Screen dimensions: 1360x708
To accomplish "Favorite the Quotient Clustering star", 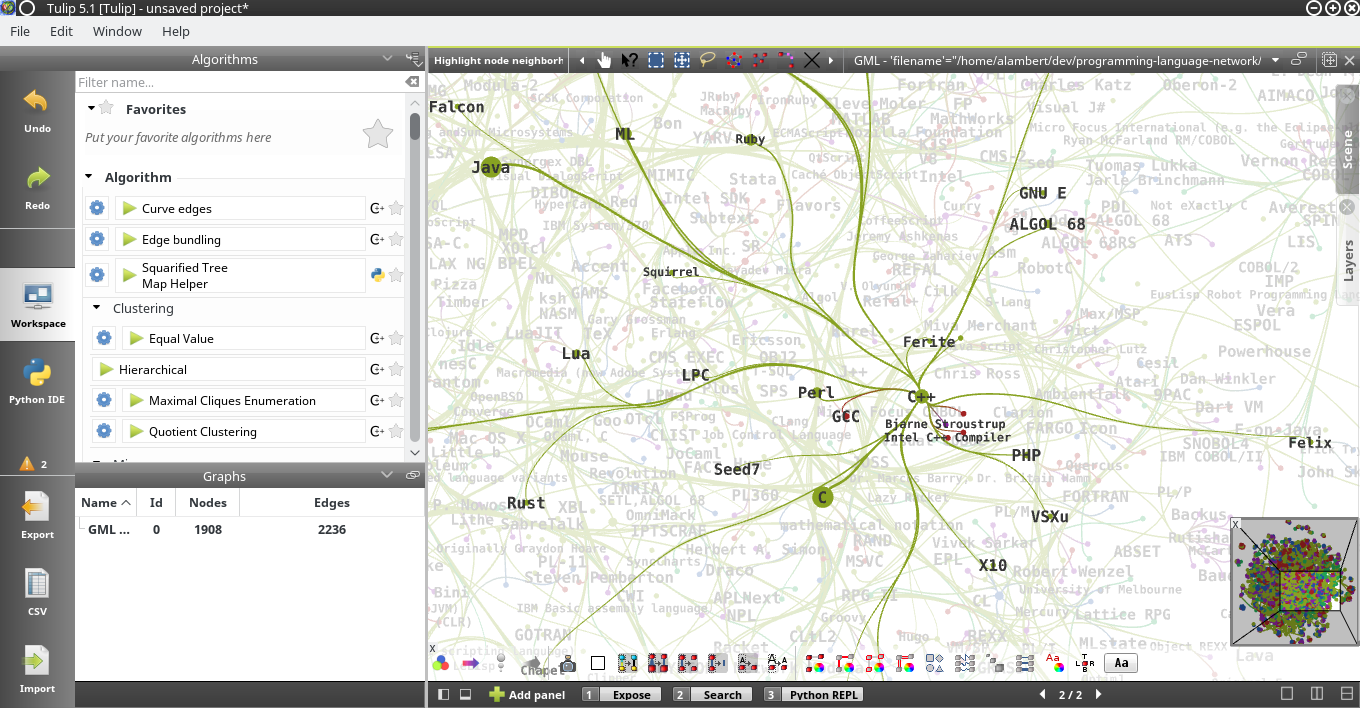I will (x=396, y=432).
